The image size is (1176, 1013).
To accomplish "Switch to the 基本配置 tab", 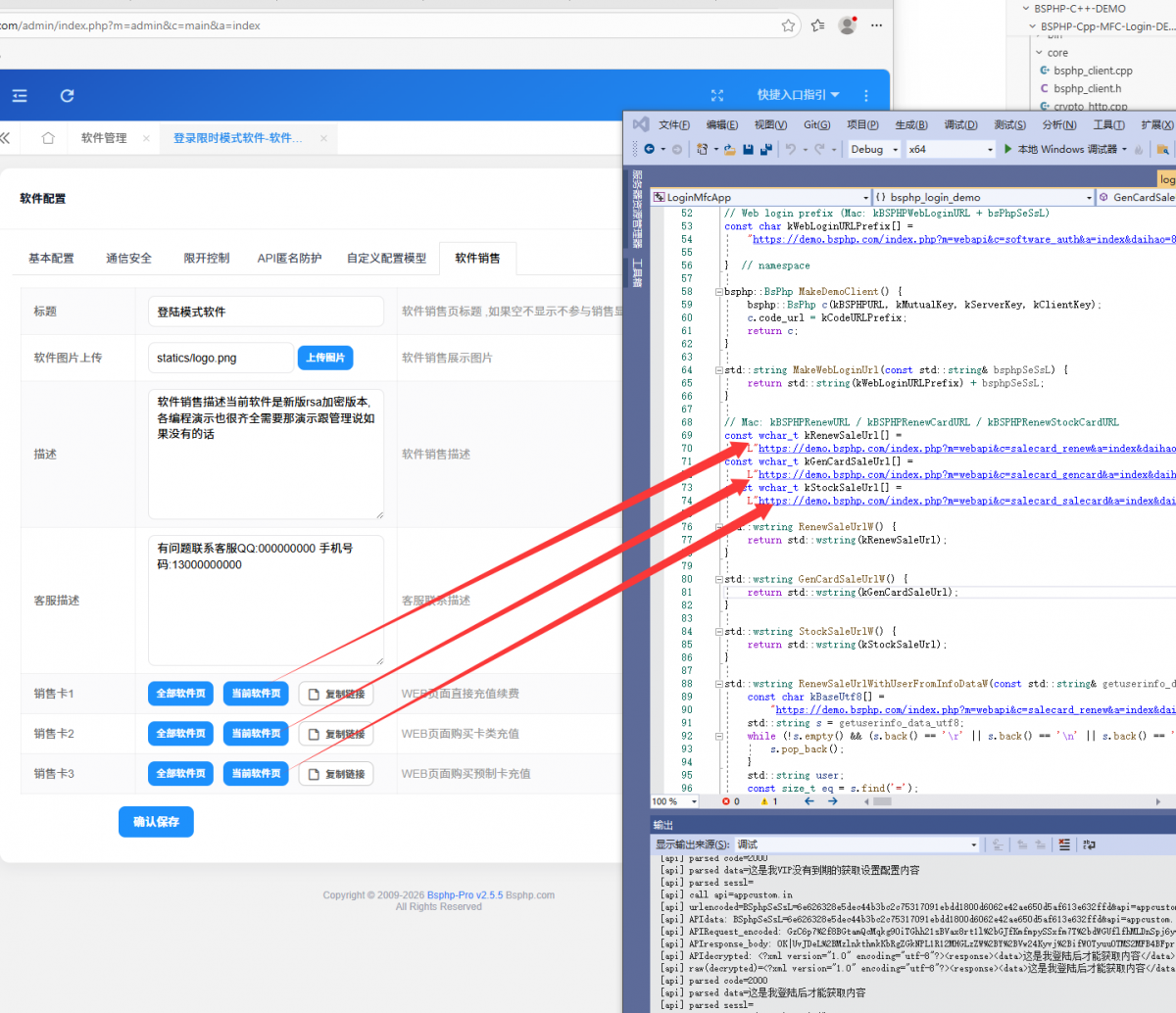I will (x=51, y=259).
